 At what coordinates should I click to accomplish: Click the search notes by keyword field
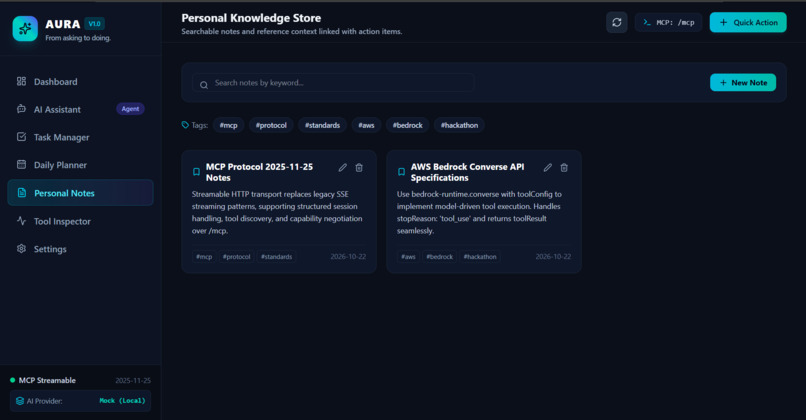click(x=333, y=83)
